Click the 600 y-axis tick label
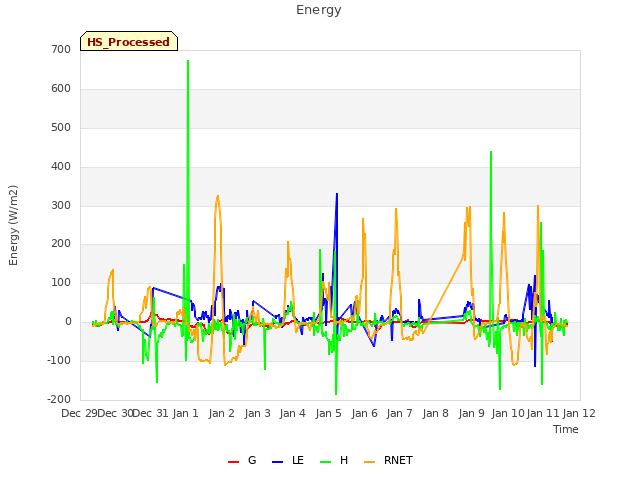 pos(61,89)
